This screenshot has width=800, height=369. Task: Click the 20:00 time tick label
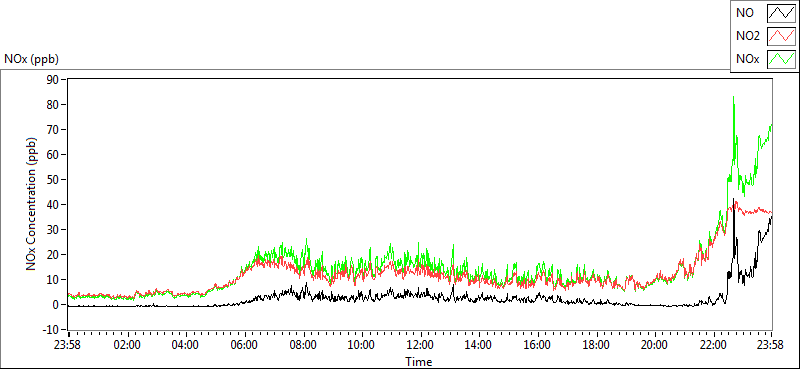coord(655,344)
